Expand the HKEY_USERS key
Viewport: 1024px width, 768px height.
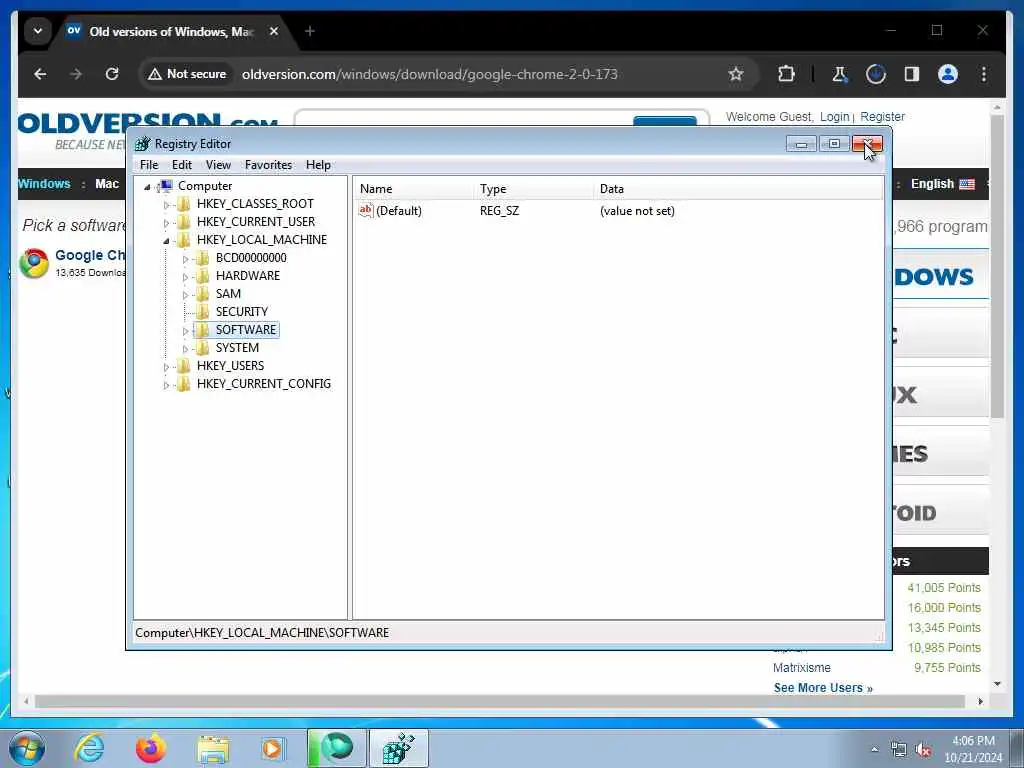(x=166, y=367)
